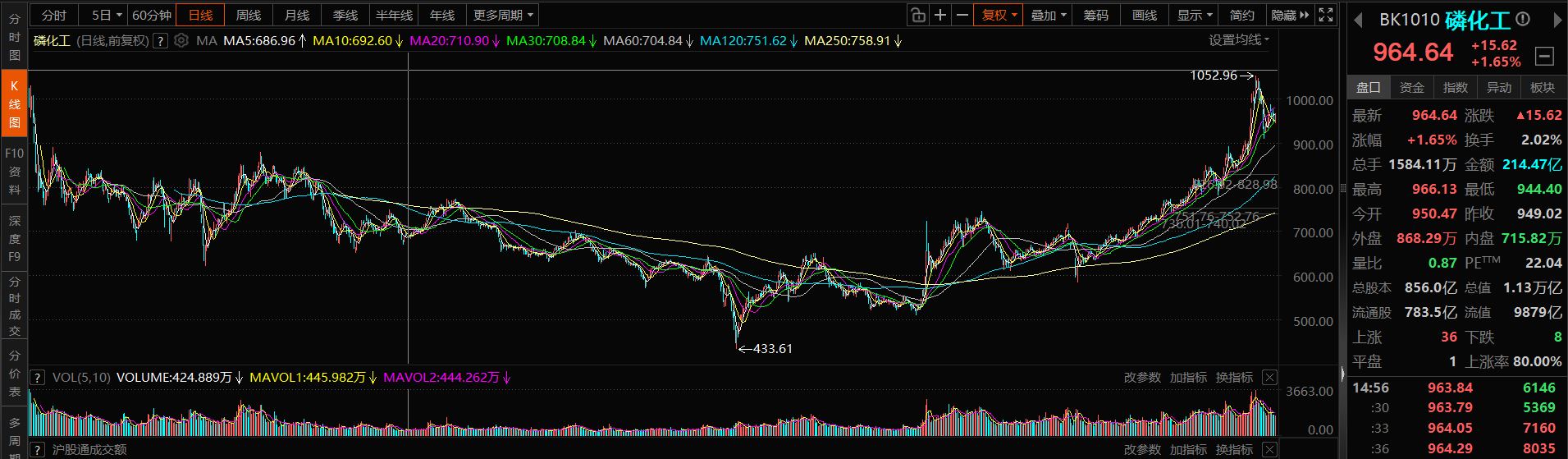
Task: Click the minus box beside price 964.64
Action: click(1544, 56)
